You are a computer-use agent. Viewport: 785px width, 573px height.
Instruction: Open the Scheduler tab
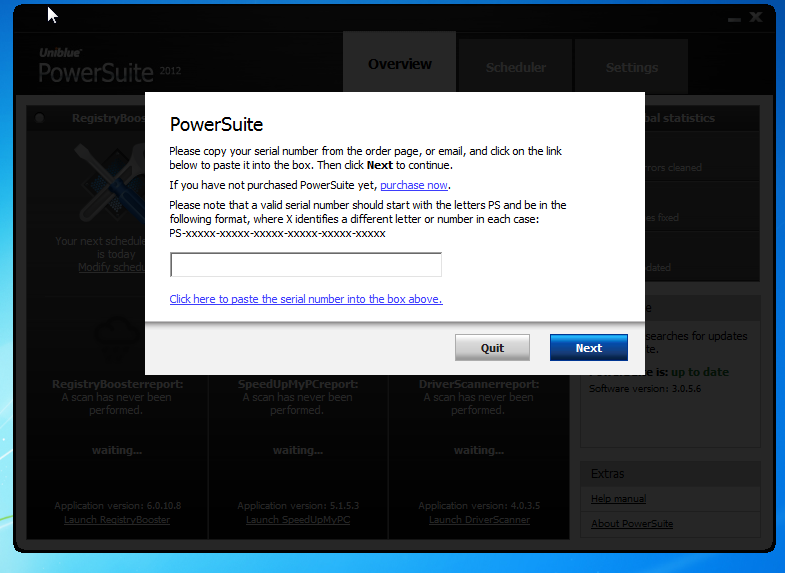[x=516, y=68]
